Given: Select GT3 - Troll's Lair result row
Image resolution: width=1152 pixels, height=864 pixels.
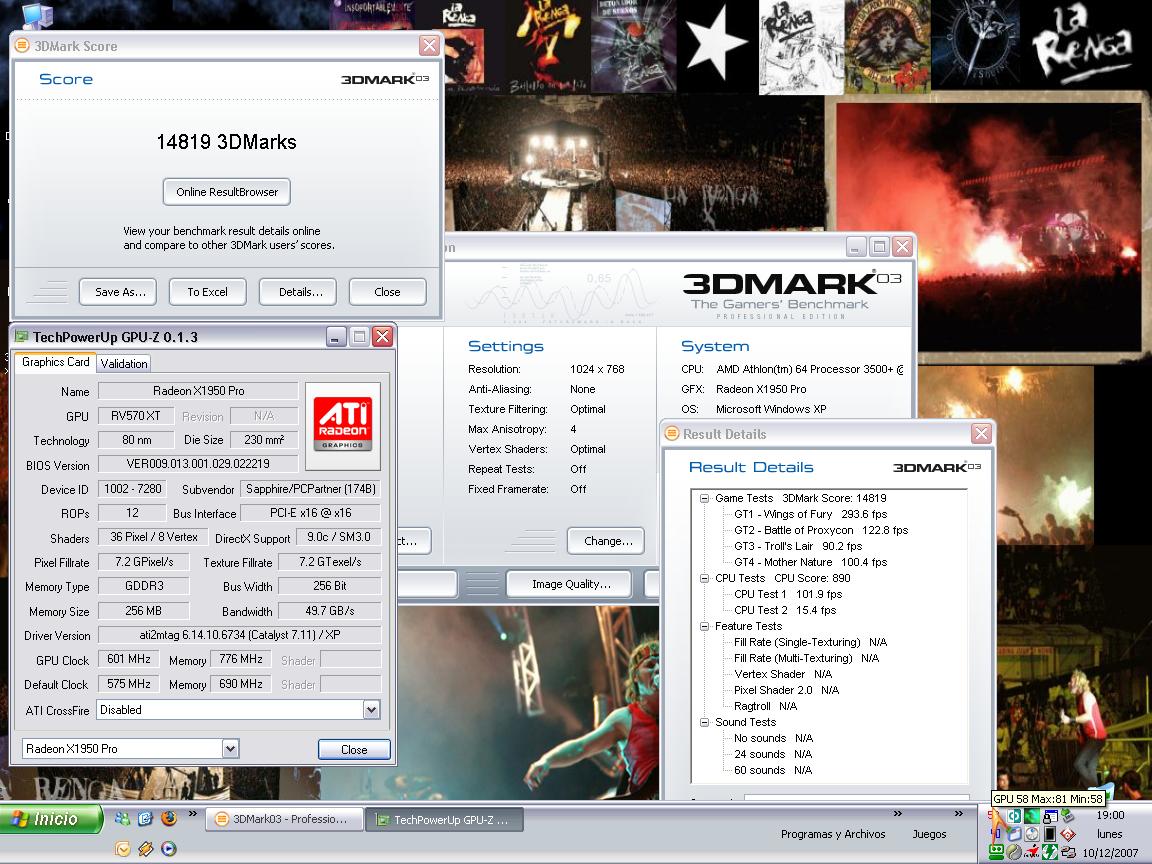Looking at the screenshot, I should (x=798, y=547).
